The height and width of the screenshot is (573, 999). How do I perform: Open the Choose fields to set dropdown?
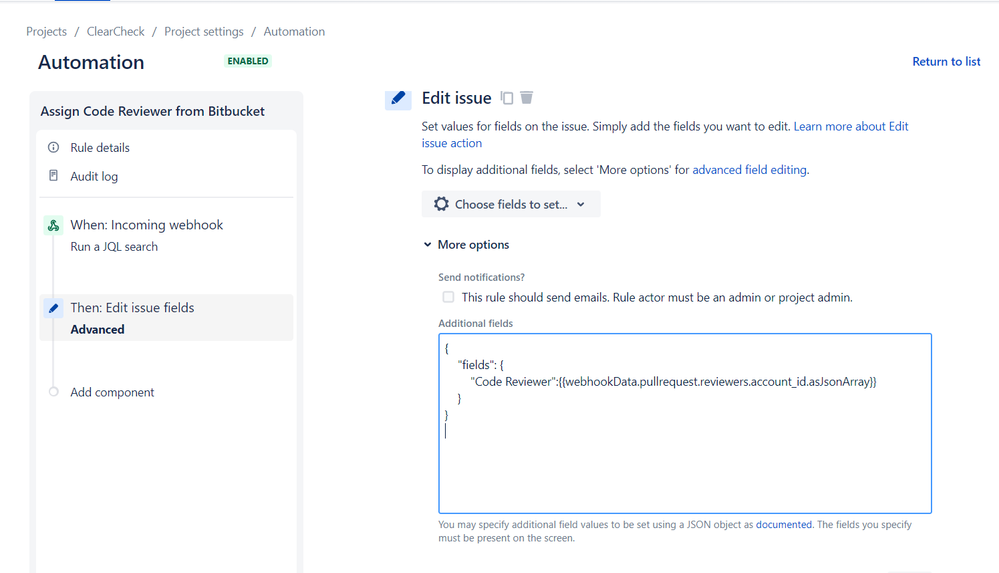[510, 204]
